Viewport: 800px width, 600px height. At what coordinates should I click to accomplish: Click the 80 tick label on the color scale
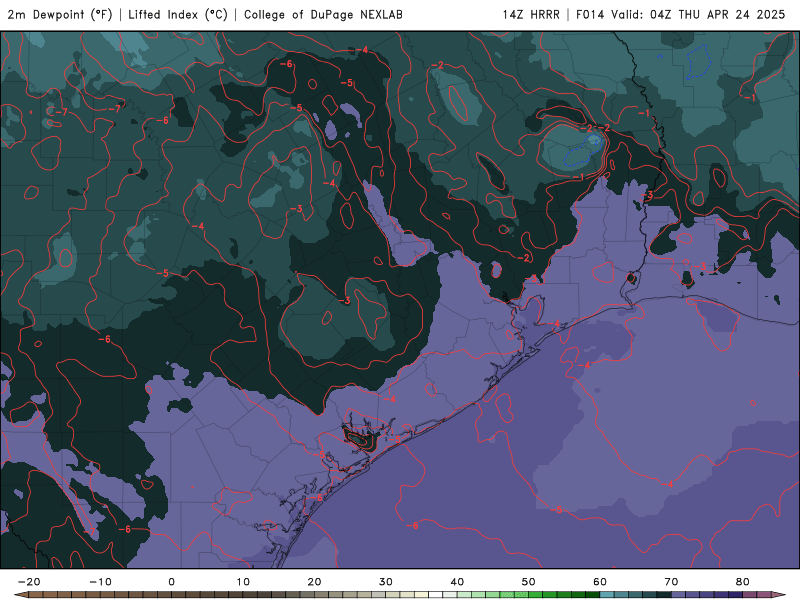[743, 582]
